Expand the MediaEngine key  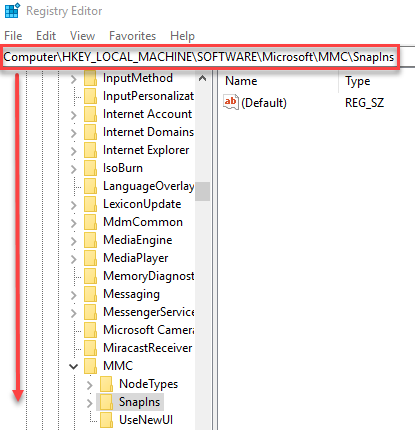[x=74, y=241]
